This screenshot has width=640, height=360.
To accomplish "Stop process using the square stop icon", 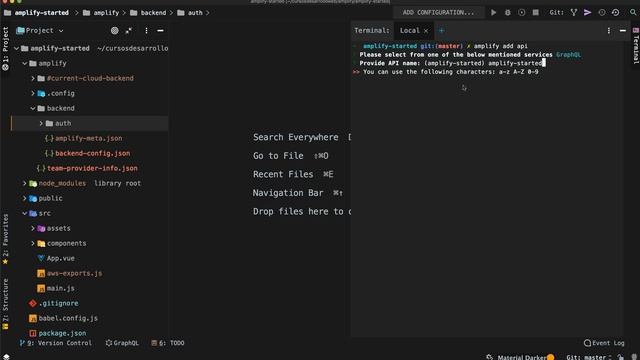I will 536,13.
